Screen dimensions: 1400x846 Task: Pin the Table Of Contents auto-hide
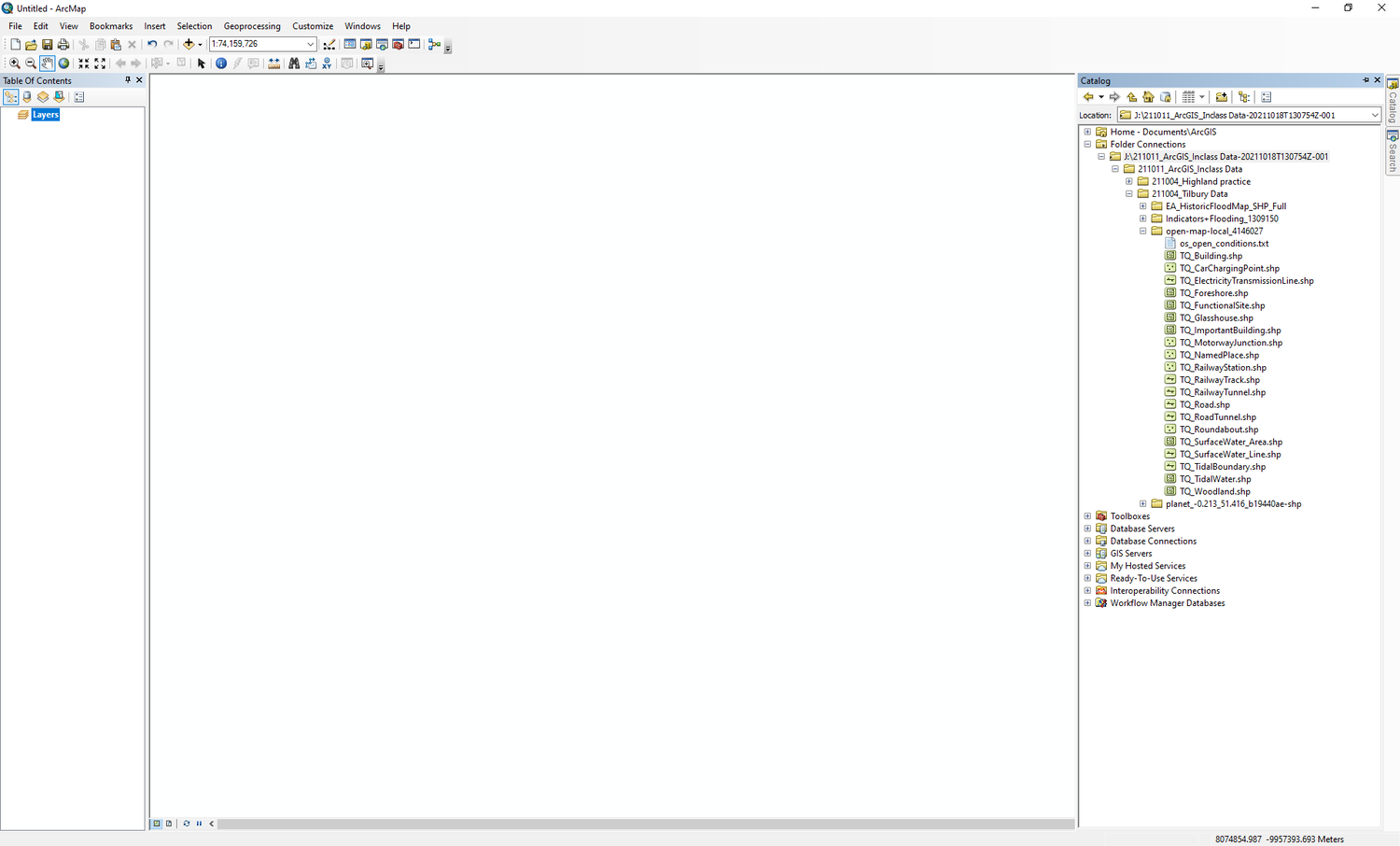pyautogui.click(x=128, y=80)
